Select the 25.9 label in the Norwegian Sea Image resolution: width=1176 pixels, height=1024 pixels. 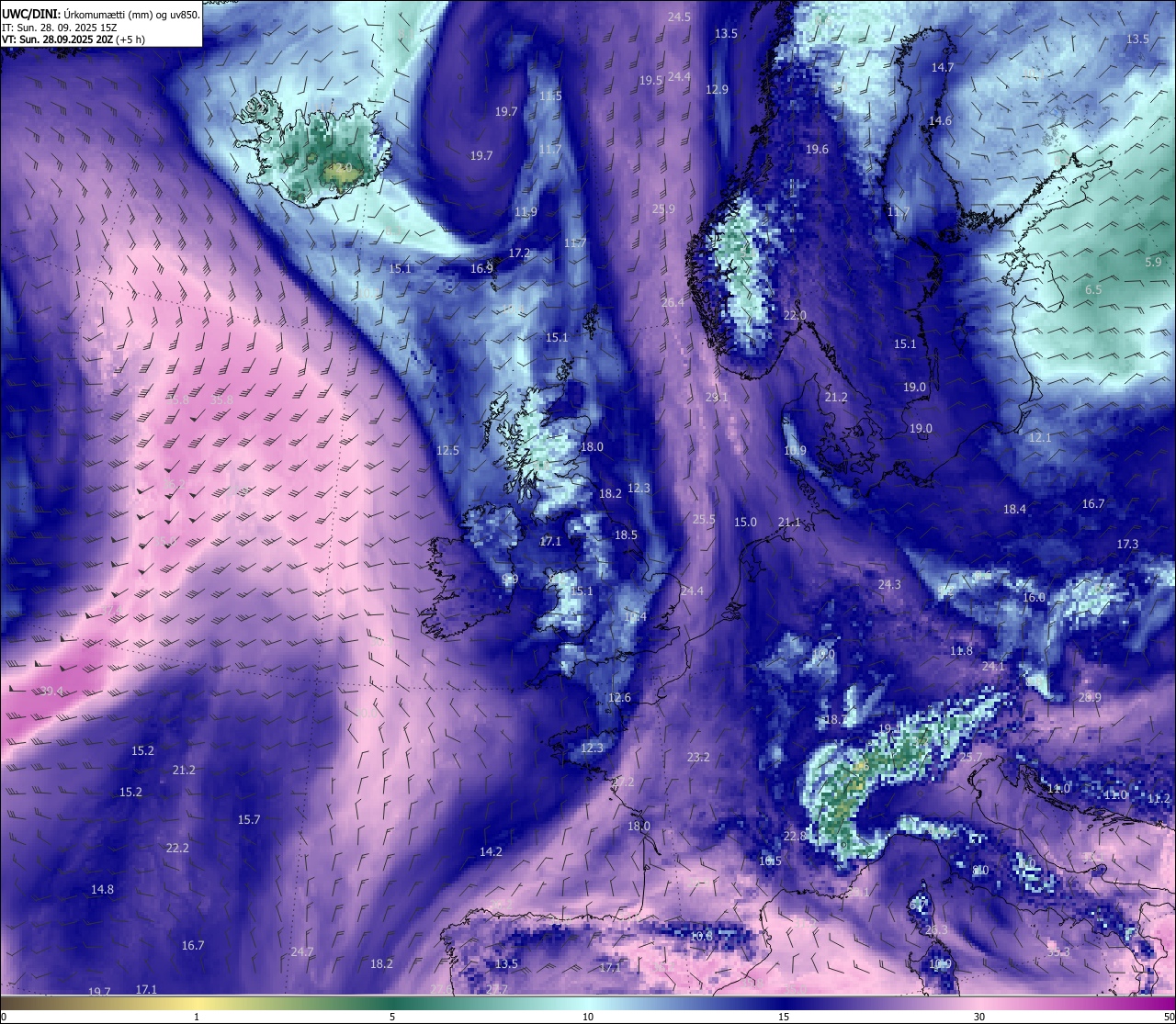click(x=663, y=209)
